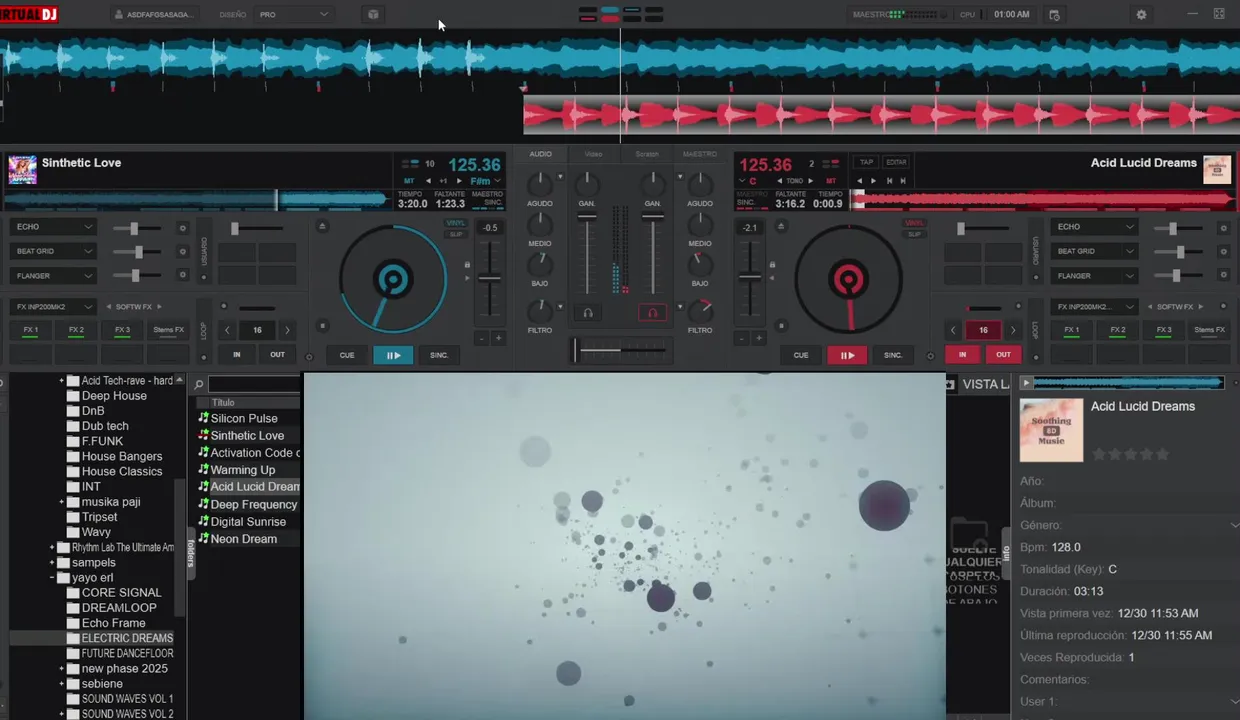Click the right deck pitch lock icon

pyautogui.click(x=773, y=265)
